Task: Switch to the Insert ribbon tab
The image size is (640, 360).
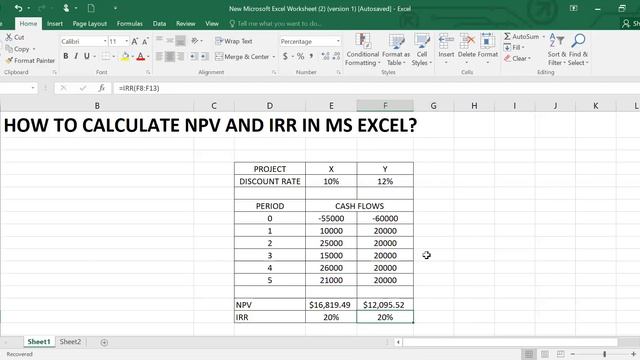Action: pyautogui.click(x=55, y=24)
